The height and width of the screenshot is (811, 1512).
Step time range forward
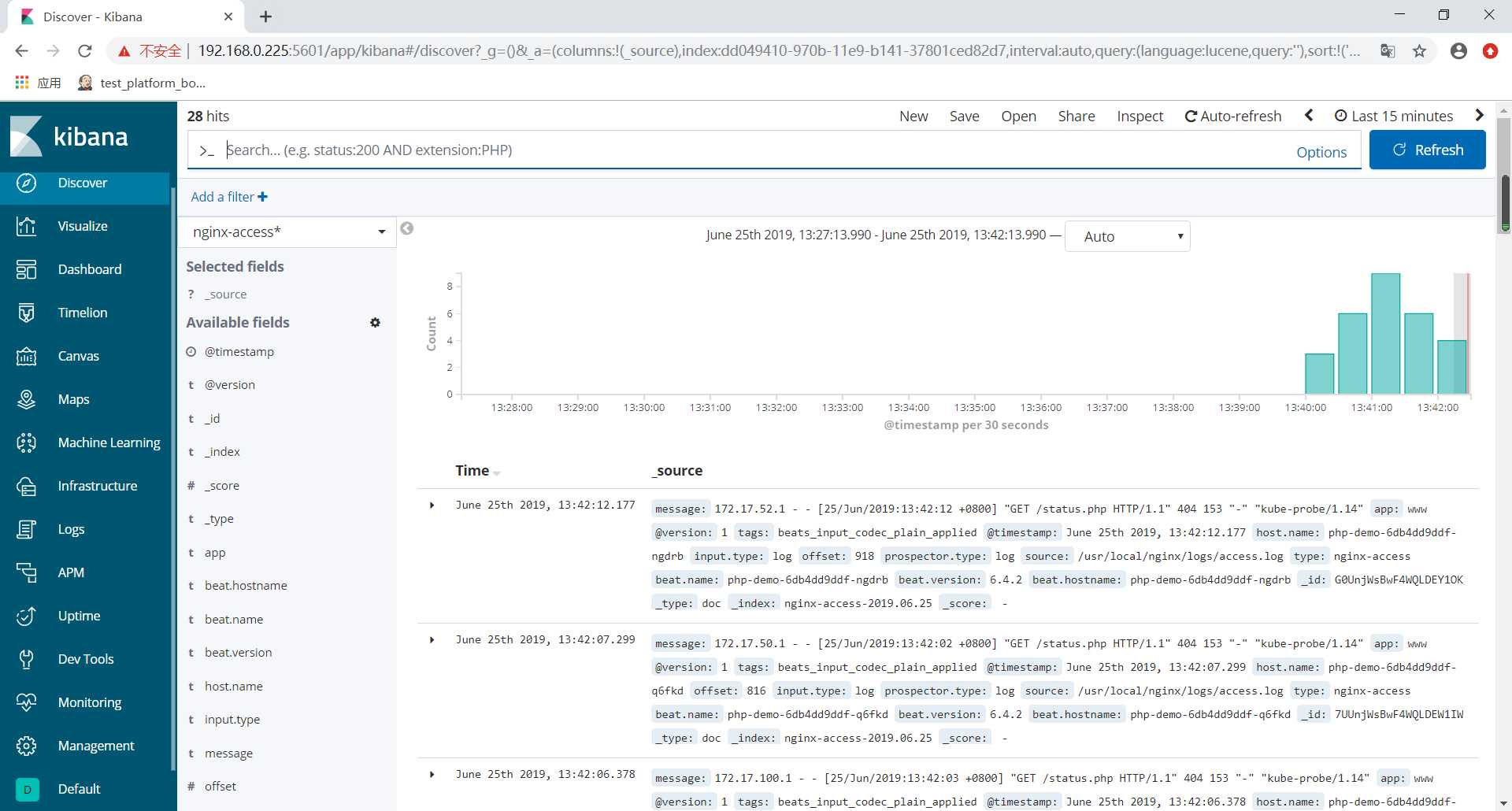[x=1479, y=115]
